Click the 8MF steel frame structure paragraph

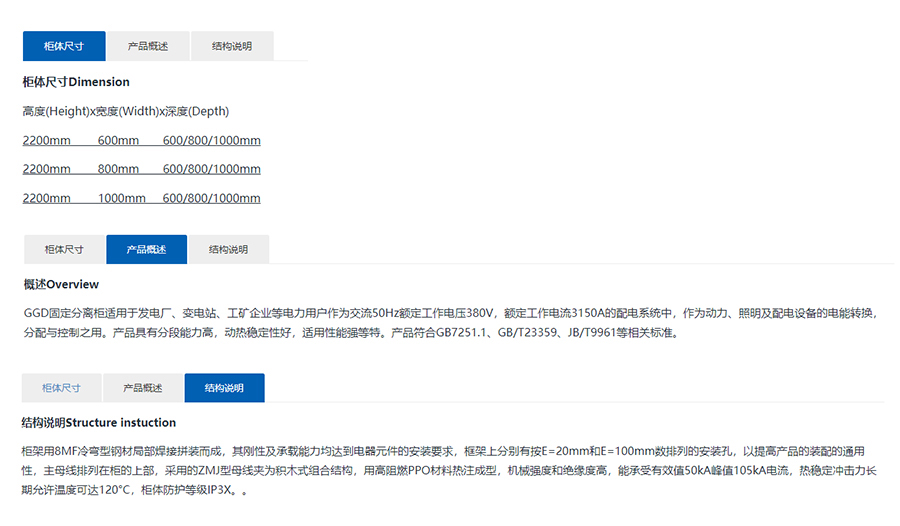pos(450,471)
